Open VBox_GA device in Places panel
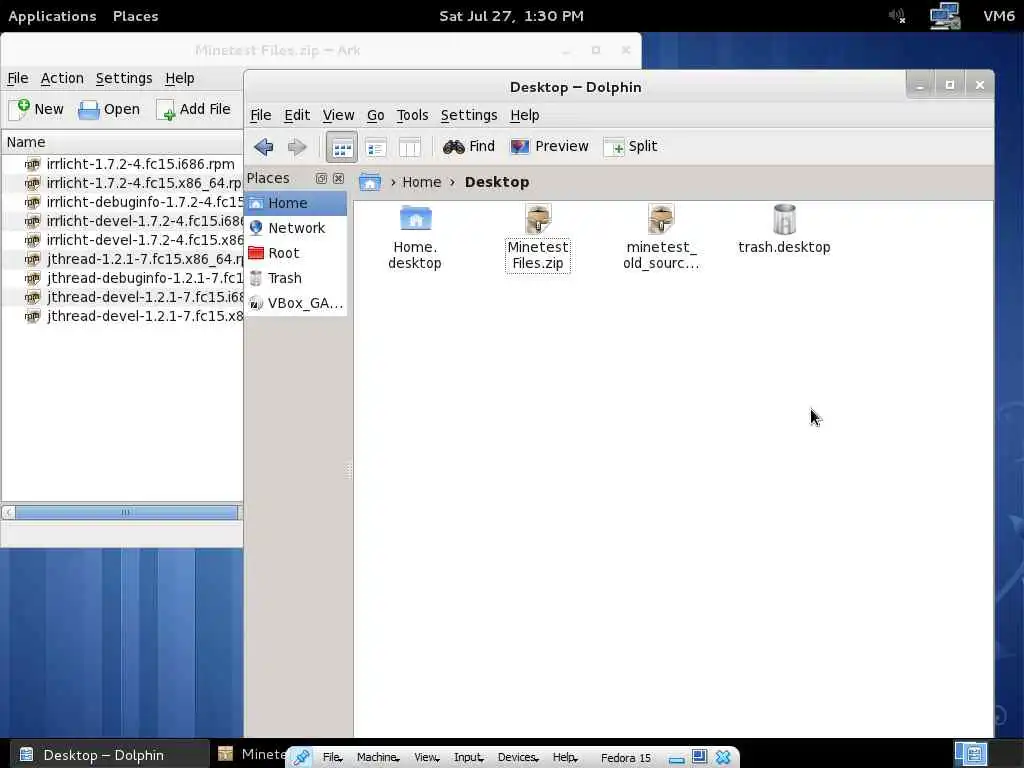The image size is (1024, 768). point(296,303)
